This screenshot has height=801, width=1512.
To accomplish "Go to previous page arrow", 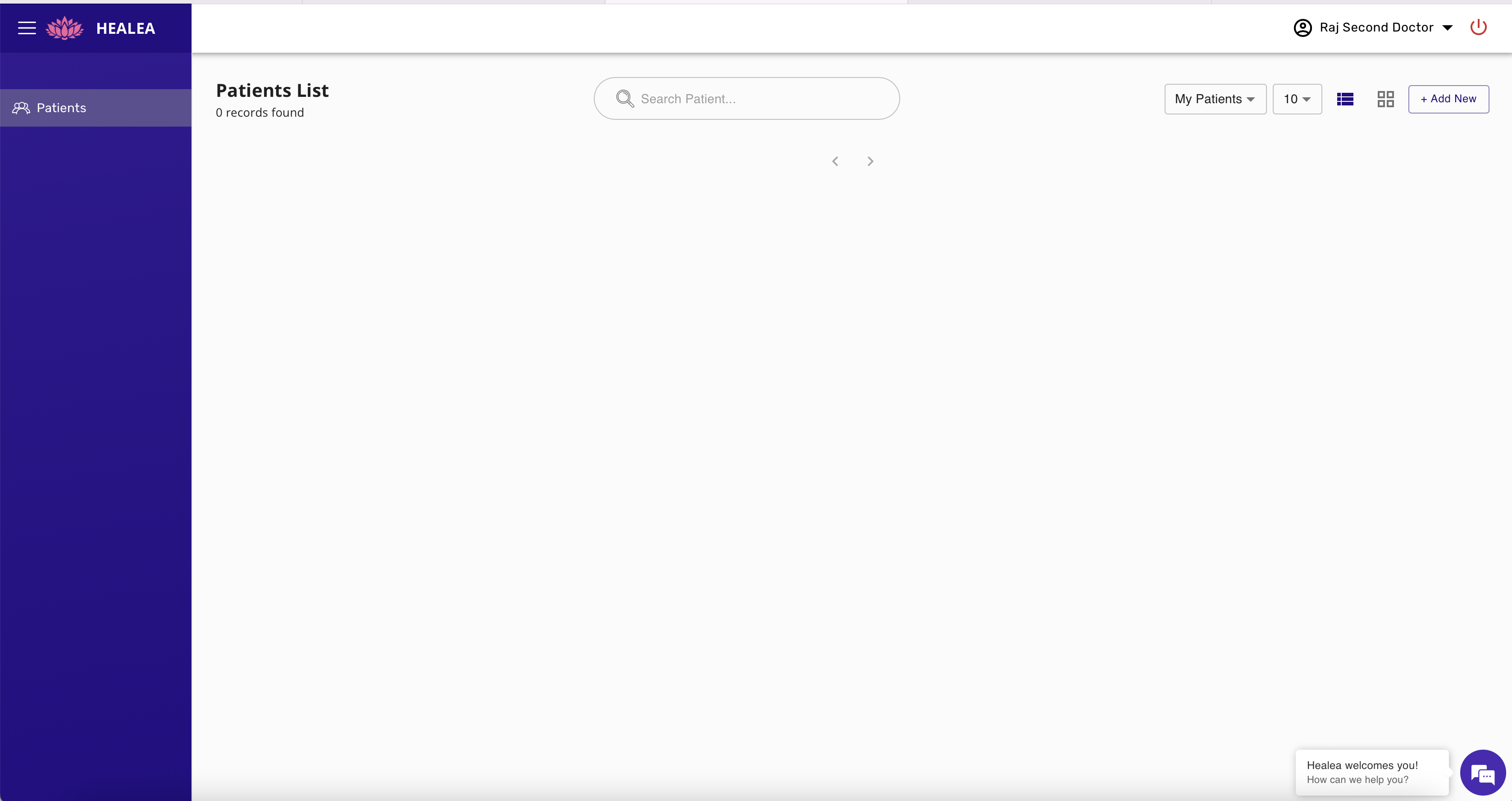I will 835,161.
